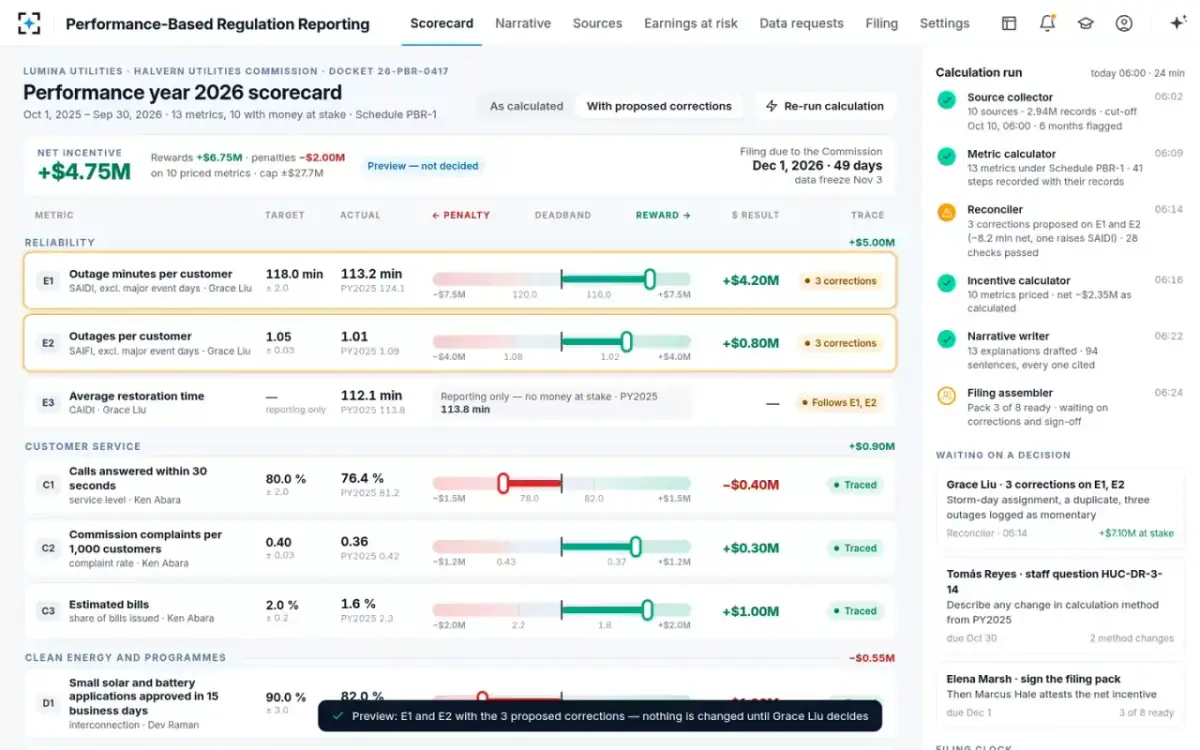This screenshot has width=1200, height=750.
Task: Click the Calls answered within 30 seconds slider
Action: click(561, 484)
